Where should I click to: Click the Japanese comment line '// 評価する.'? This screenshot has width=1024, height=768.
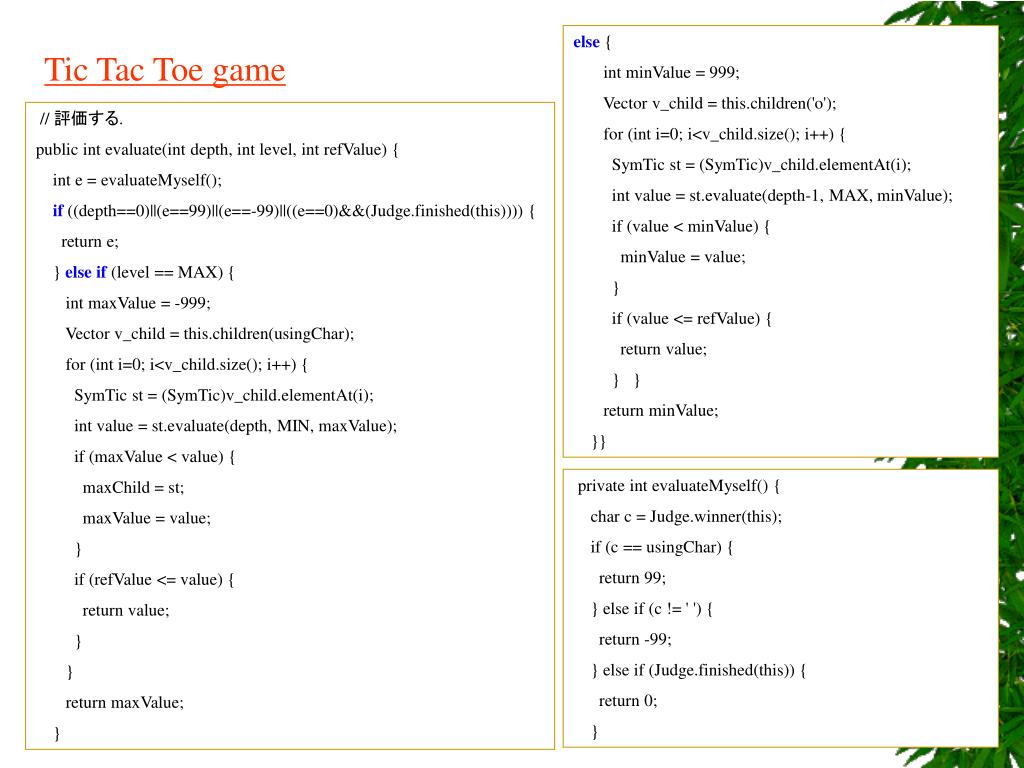click(x=82, y=119)
